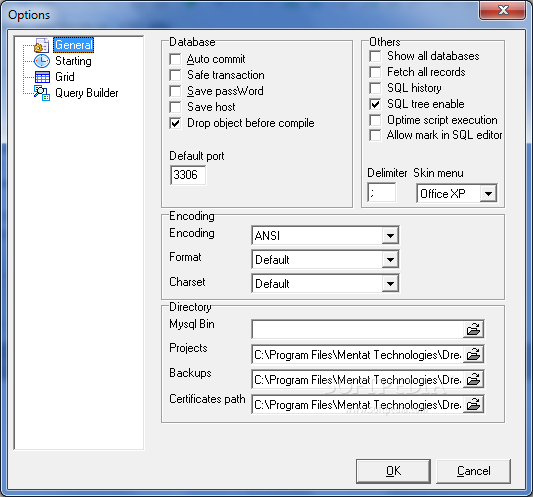Enable Safe transaction checkbox
533x497 pixels.
coord(175,75)
